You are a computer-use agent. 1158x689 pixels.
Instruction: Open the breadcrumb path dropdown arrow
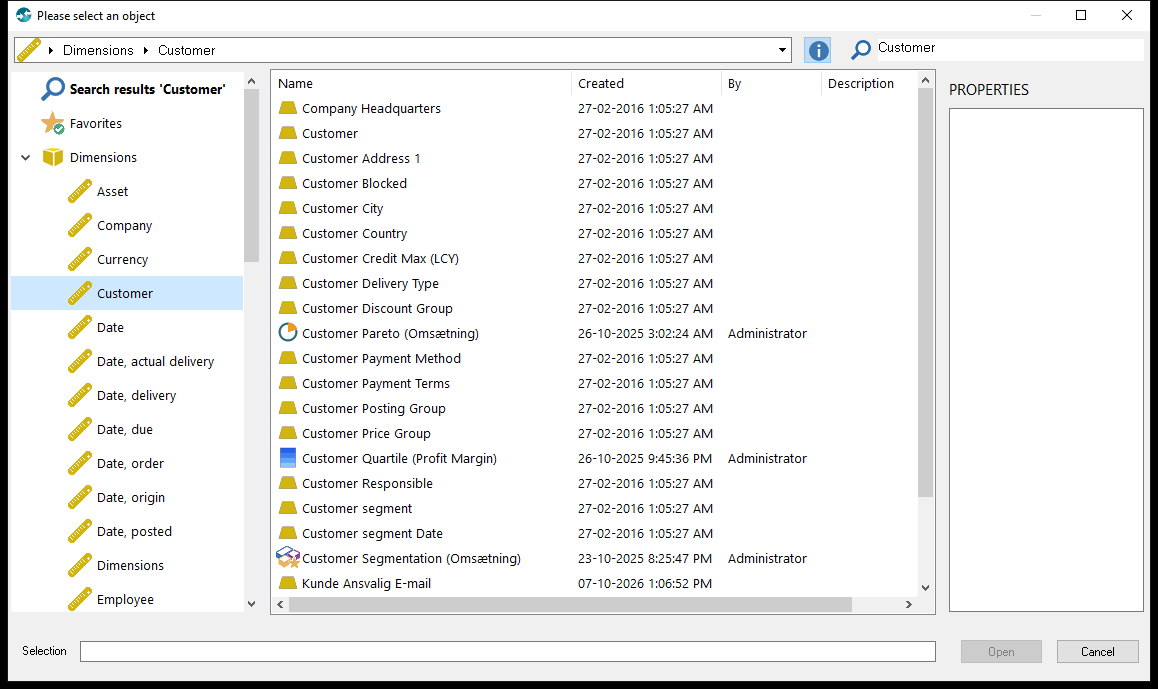[782, 50]
